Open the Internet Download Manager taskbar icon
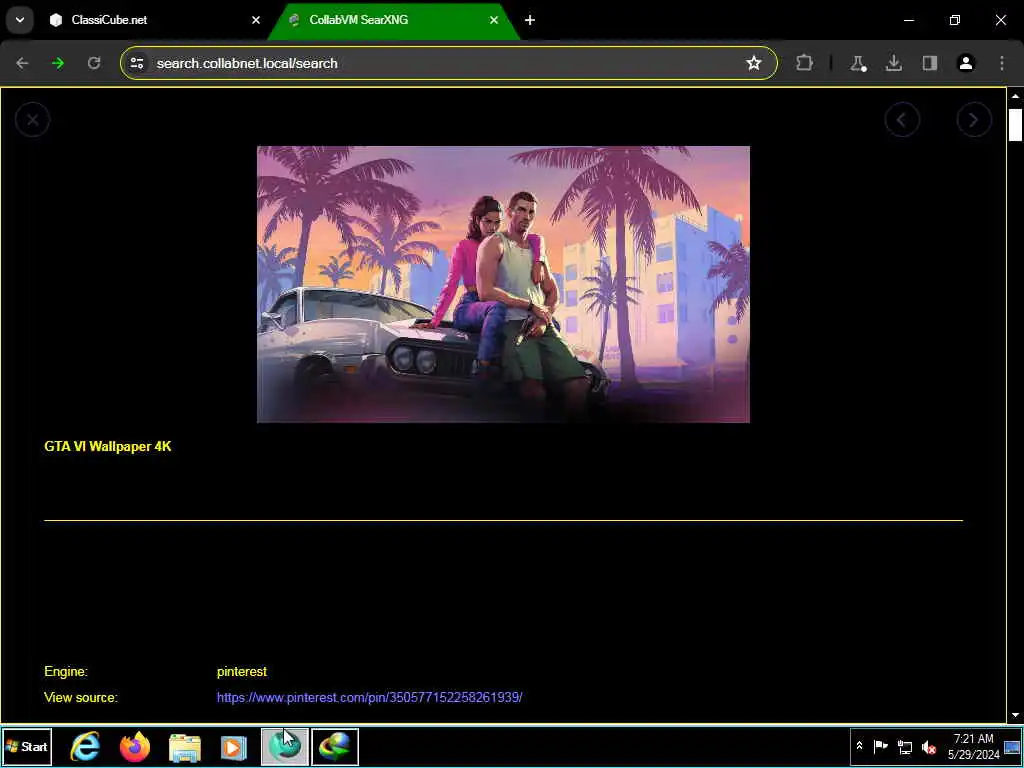The width and height of the screenshot is (1024, 768). pos(335,746)
